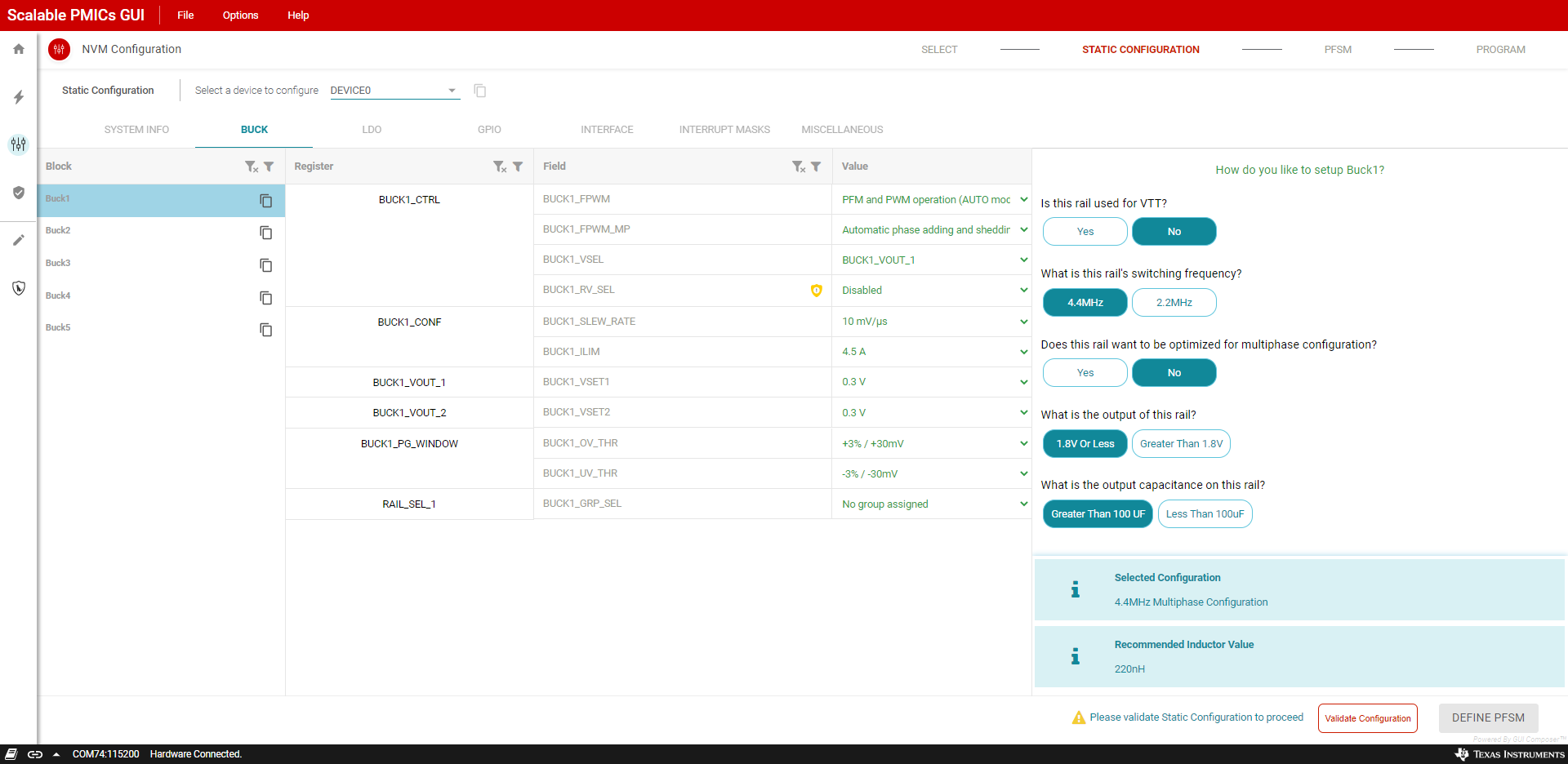Click the Validate Configuration button
The height and width of the screenshot is (764, 1568).
click(1367, 718)
